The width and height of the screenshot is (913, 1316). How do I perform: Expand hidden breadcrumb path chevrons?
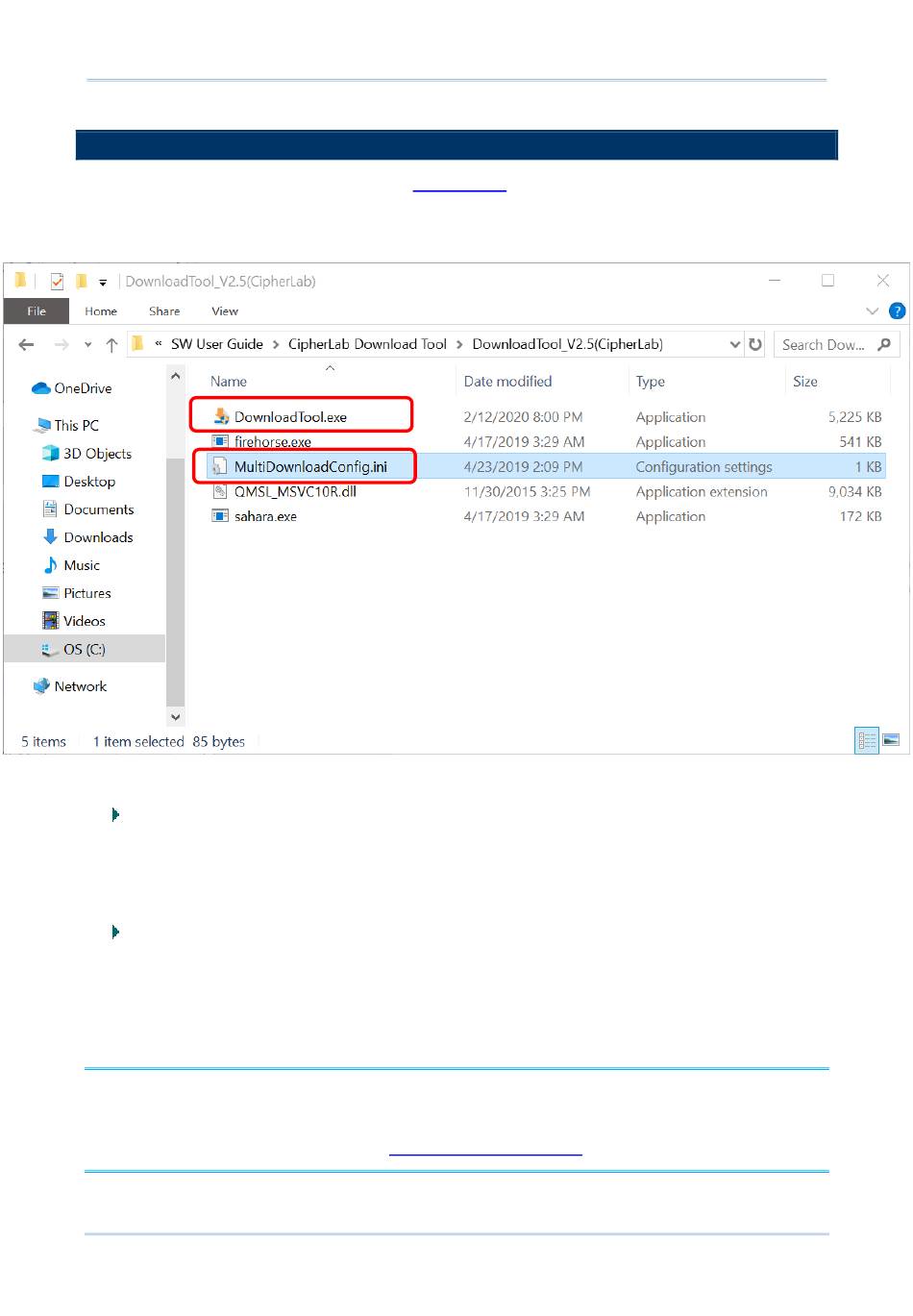coord(158,343)
